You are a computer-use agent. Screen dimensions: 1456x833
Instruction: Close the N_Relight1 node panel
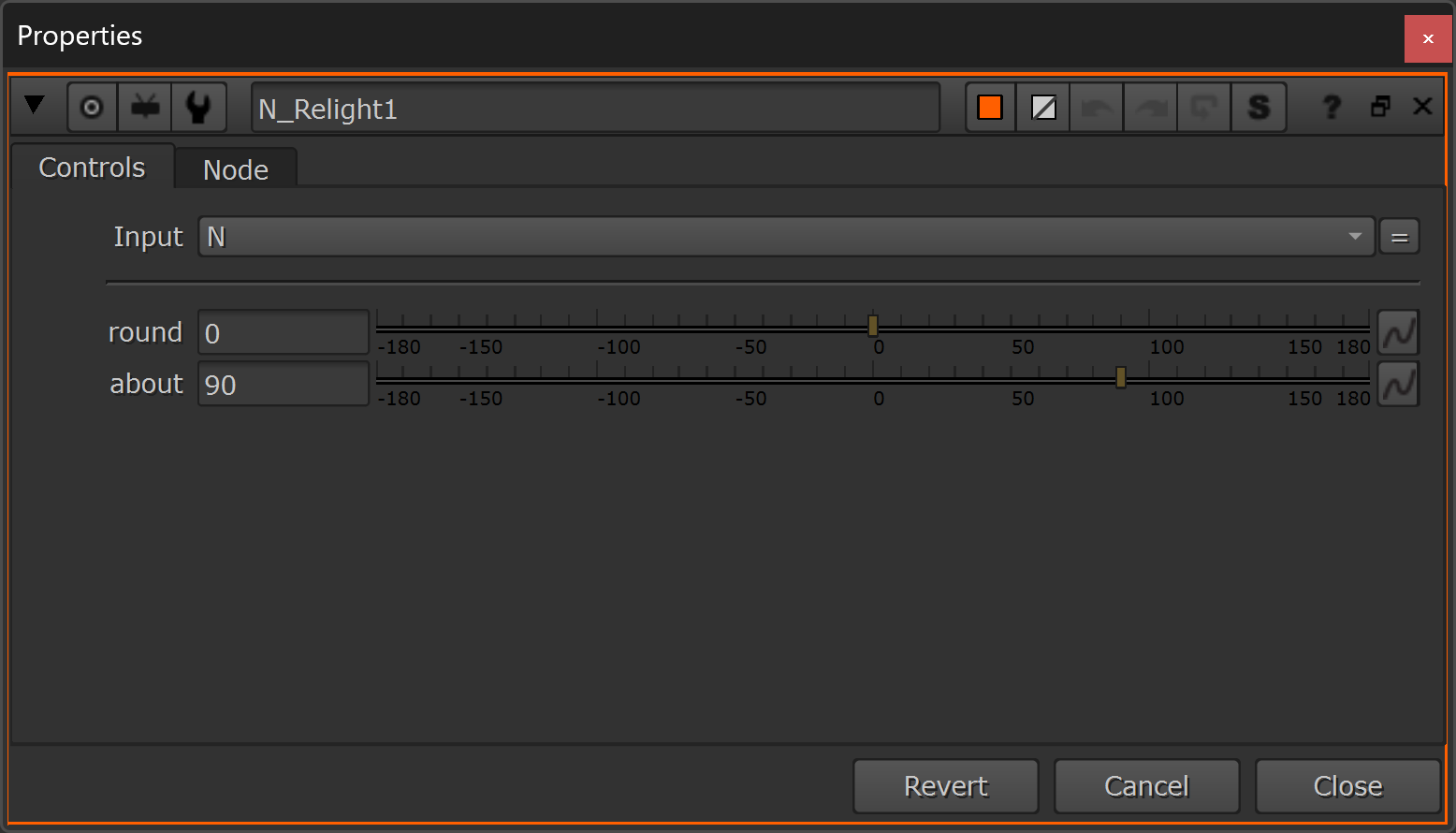click(x=1422, y=106)
